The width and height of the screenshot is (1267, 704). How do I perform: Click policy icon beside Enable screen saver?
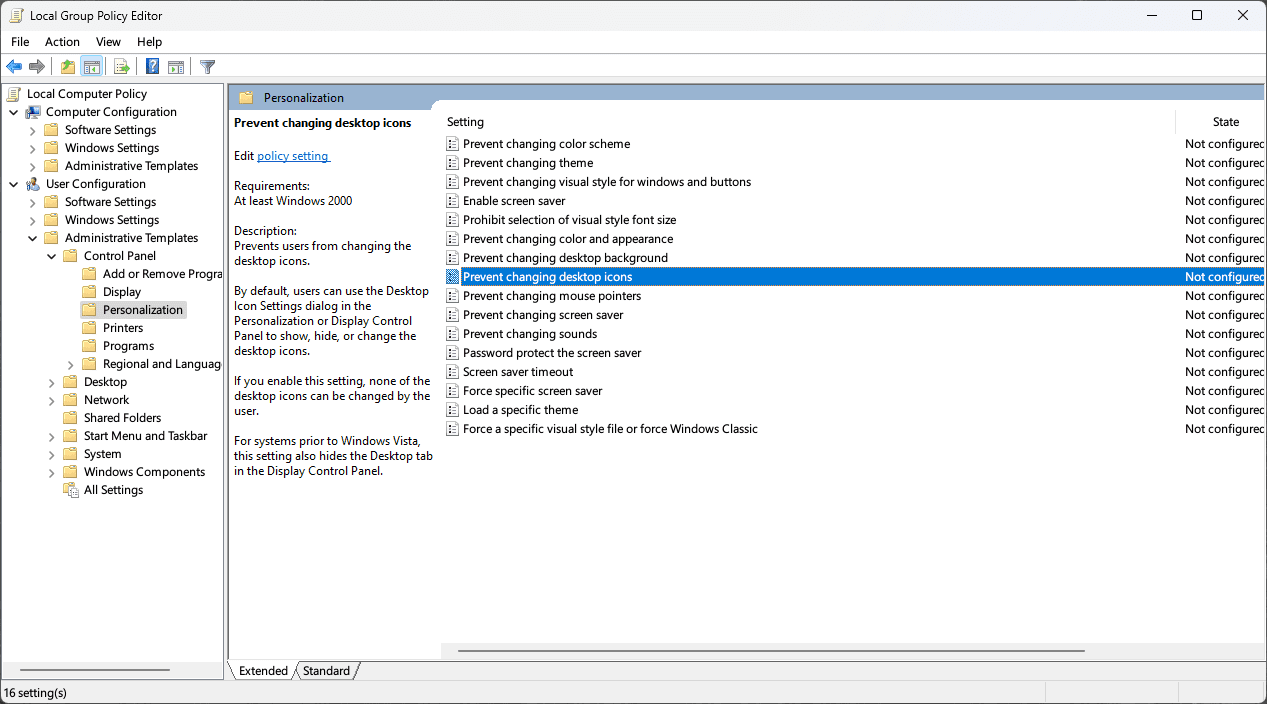pos(452,201)
